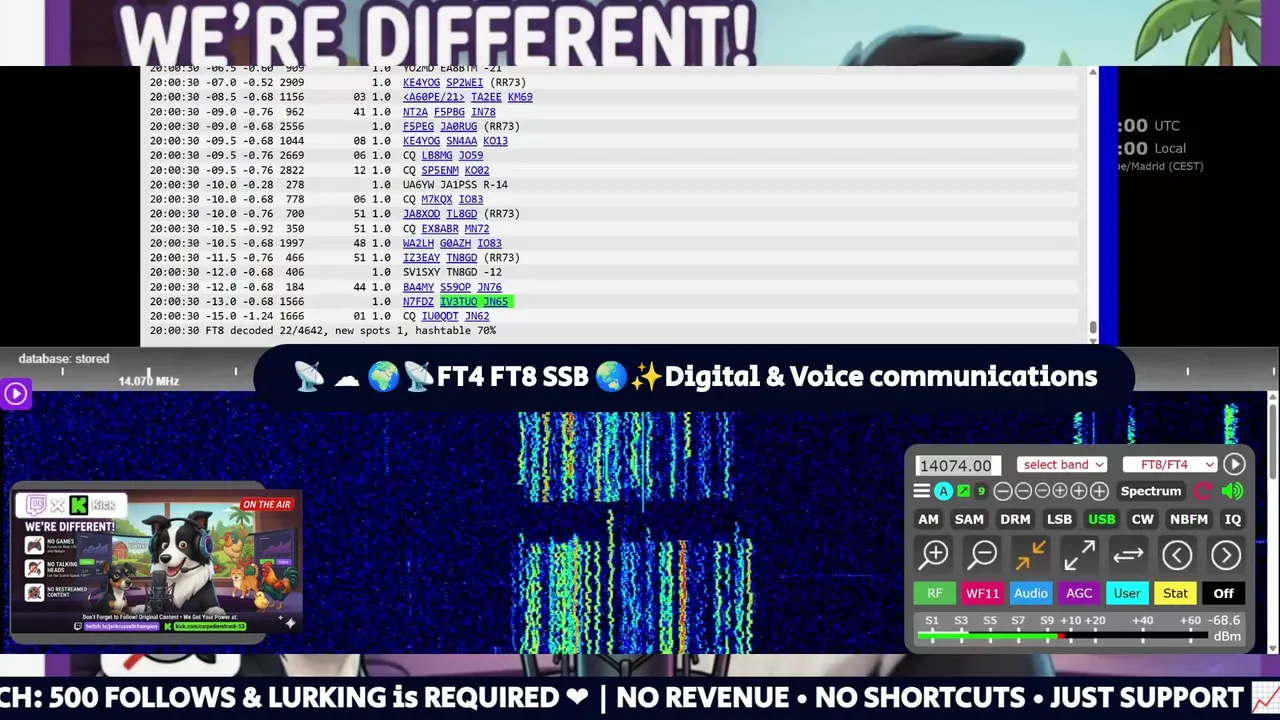Viewport: 1280px width, 720px height.
Task: Open callsign link SP2WEI
Action: (x=464, y=83)
